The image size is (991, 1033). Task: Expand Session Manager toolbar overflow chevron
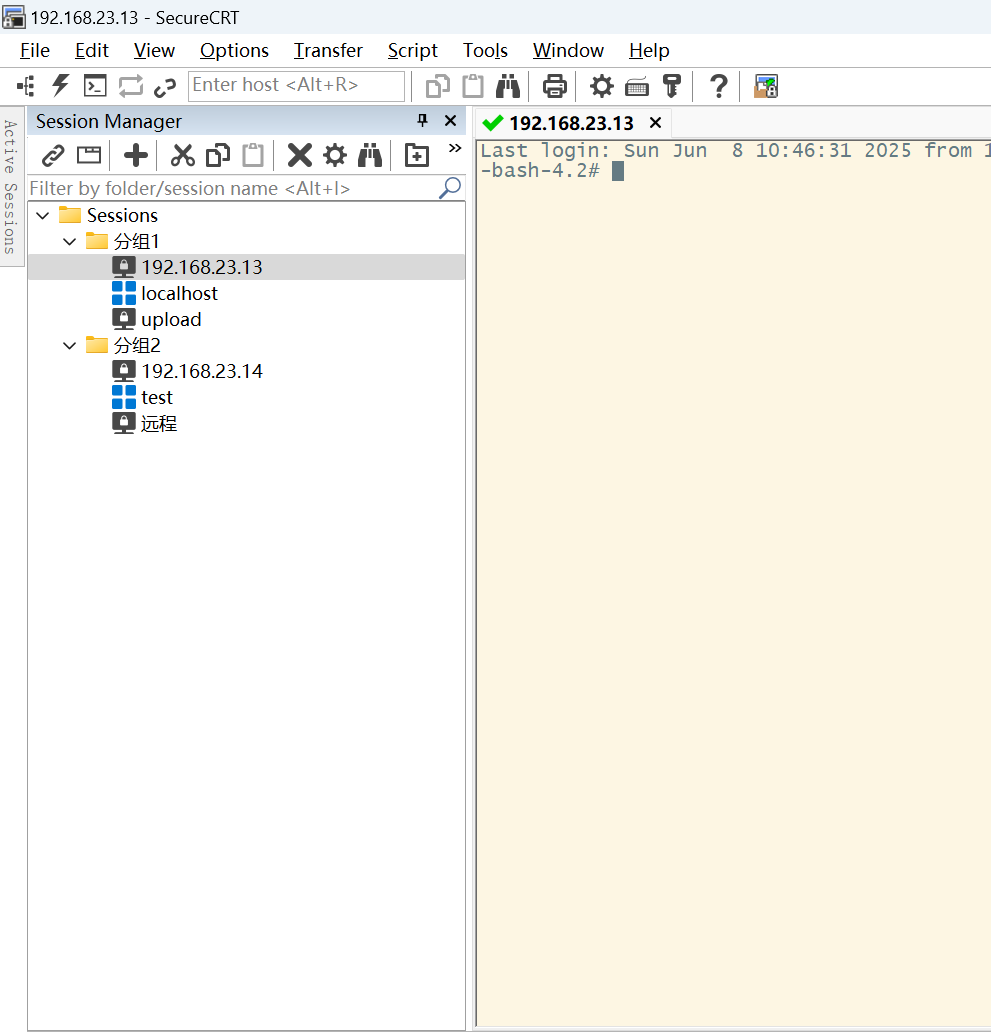coord(455,148)
